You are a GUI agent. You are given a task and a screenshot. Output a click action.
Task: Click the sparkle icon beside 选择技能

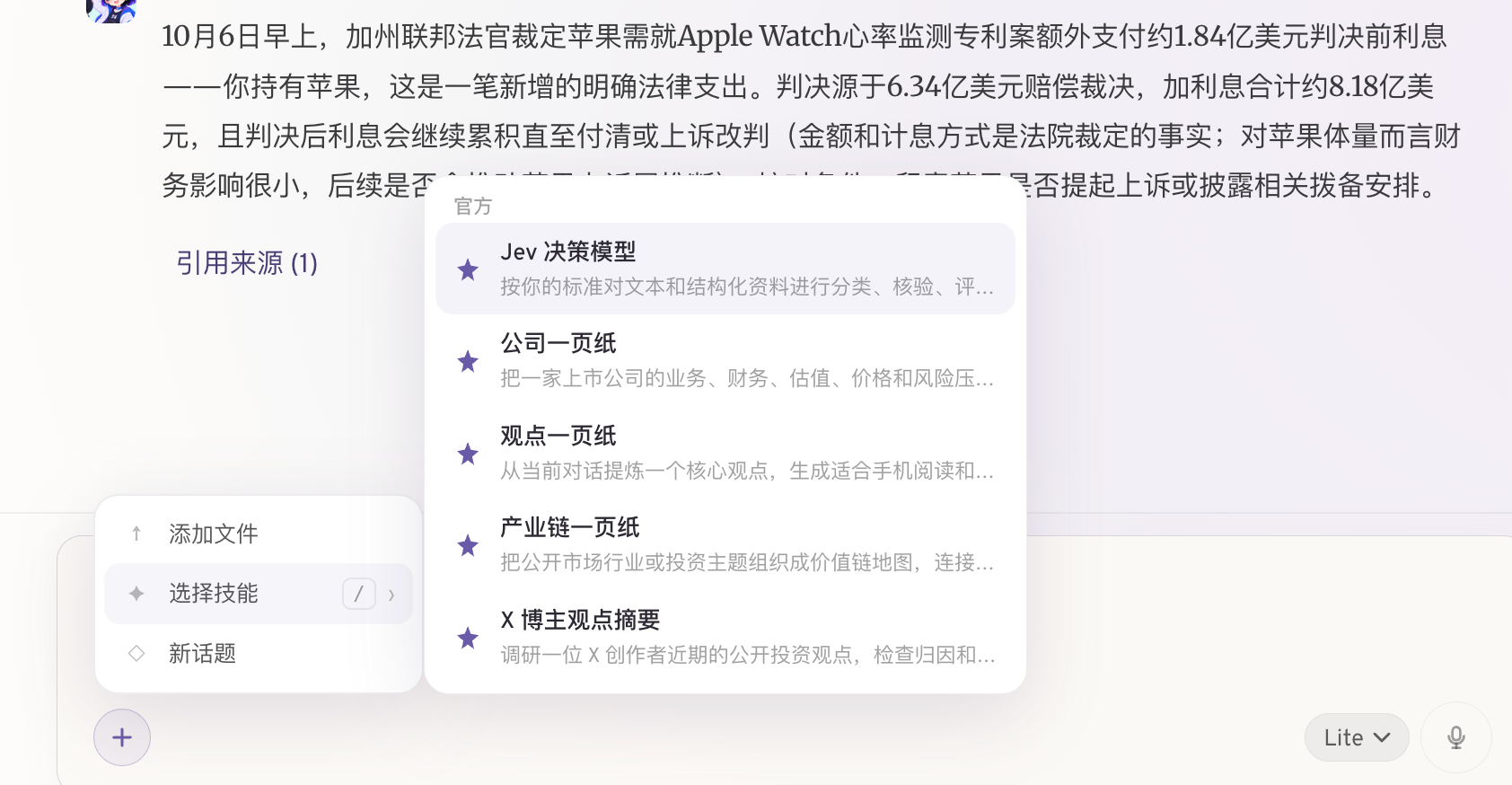pyautogui.click(x=136, y=594)
